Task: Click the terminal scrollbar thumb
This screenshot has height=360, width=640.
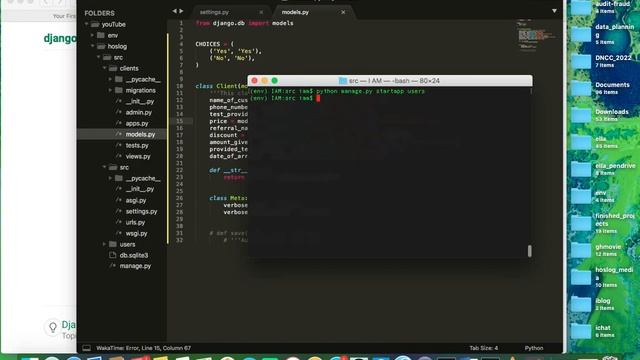Action: click(x=530, y=251)
